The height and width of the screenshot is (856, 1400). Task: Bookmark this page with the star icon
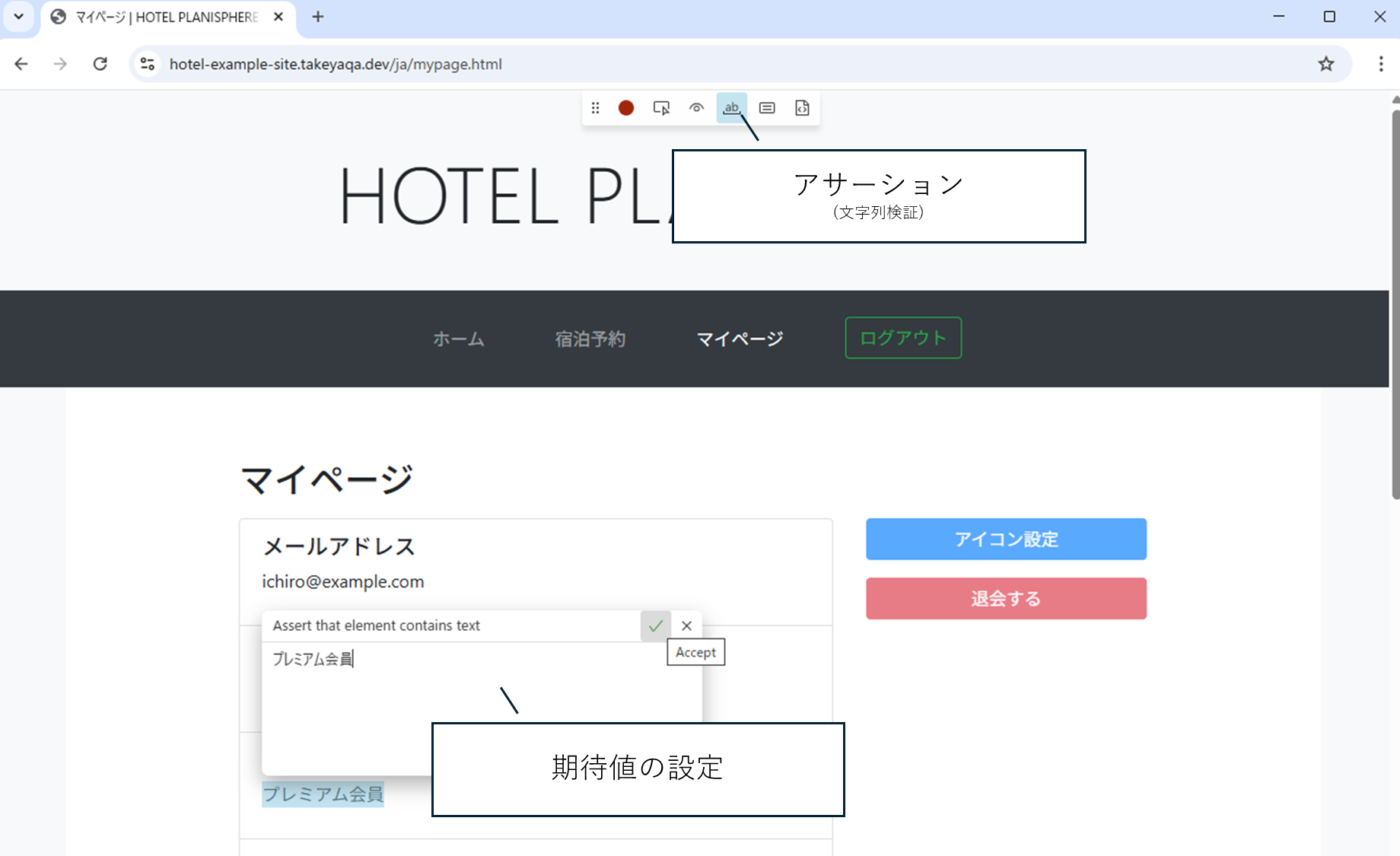coord(1326,64)
